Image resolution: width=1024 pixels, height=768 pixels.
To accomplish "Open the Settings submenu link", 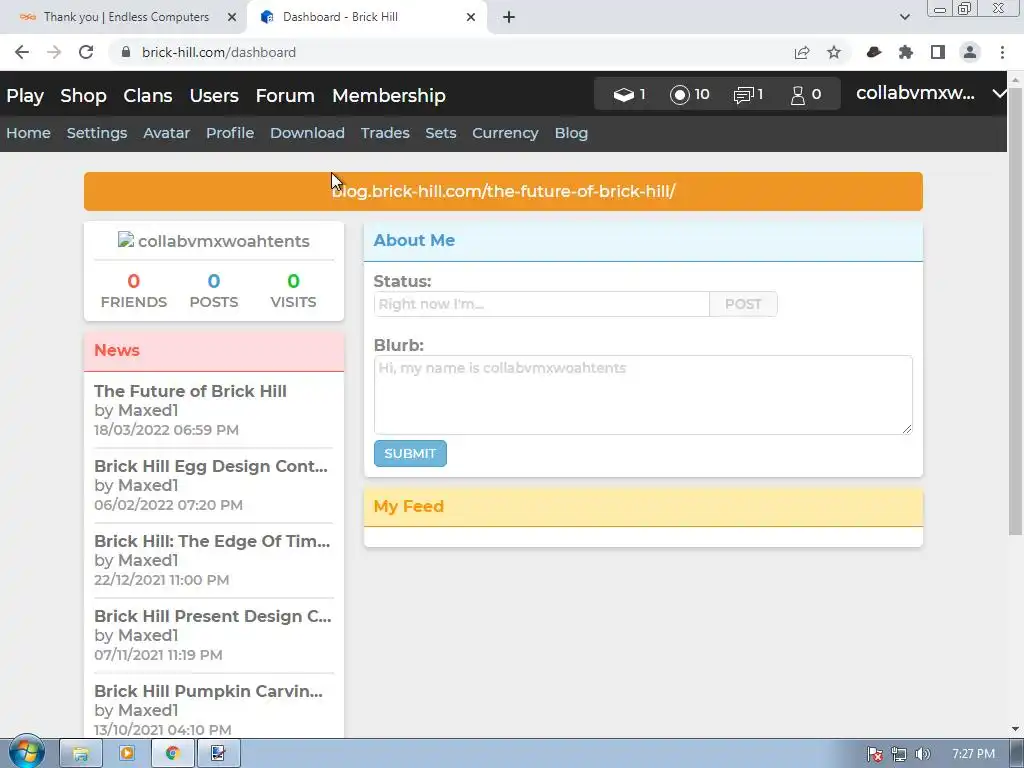I will point(97,133).
